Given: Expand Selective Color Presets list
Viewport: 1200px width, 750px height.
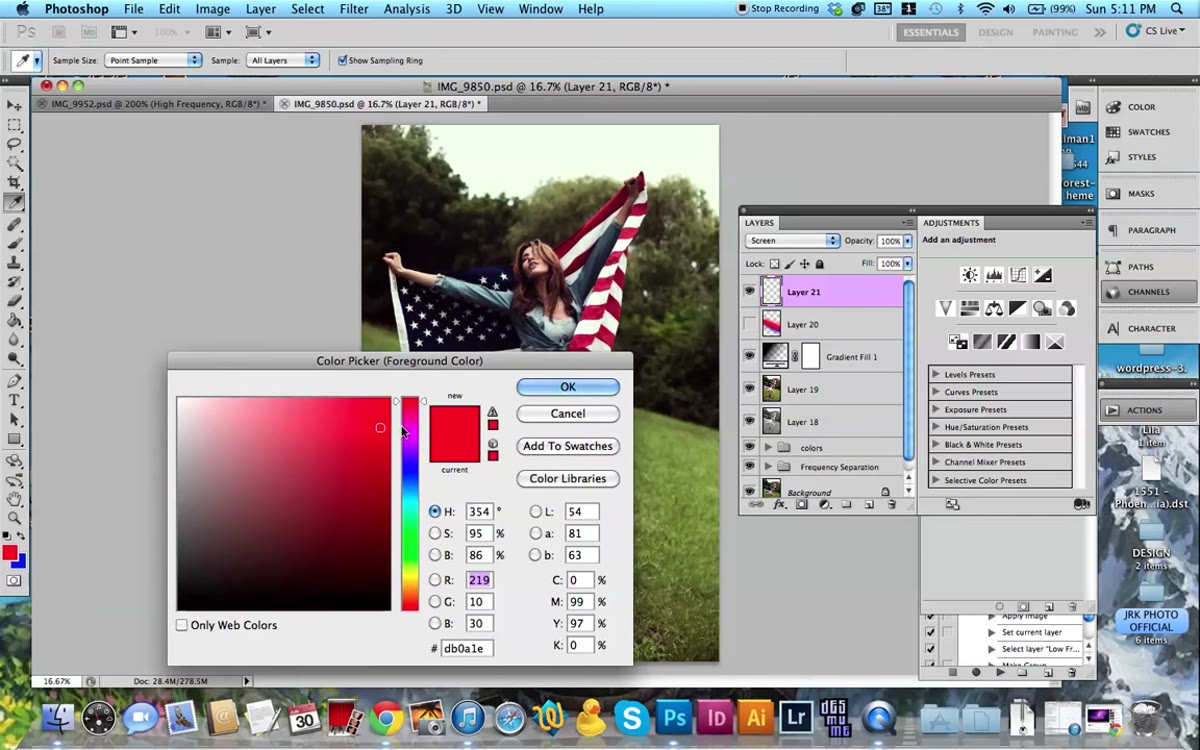Looking at the screenshot, I should click(x=936, y=480).
